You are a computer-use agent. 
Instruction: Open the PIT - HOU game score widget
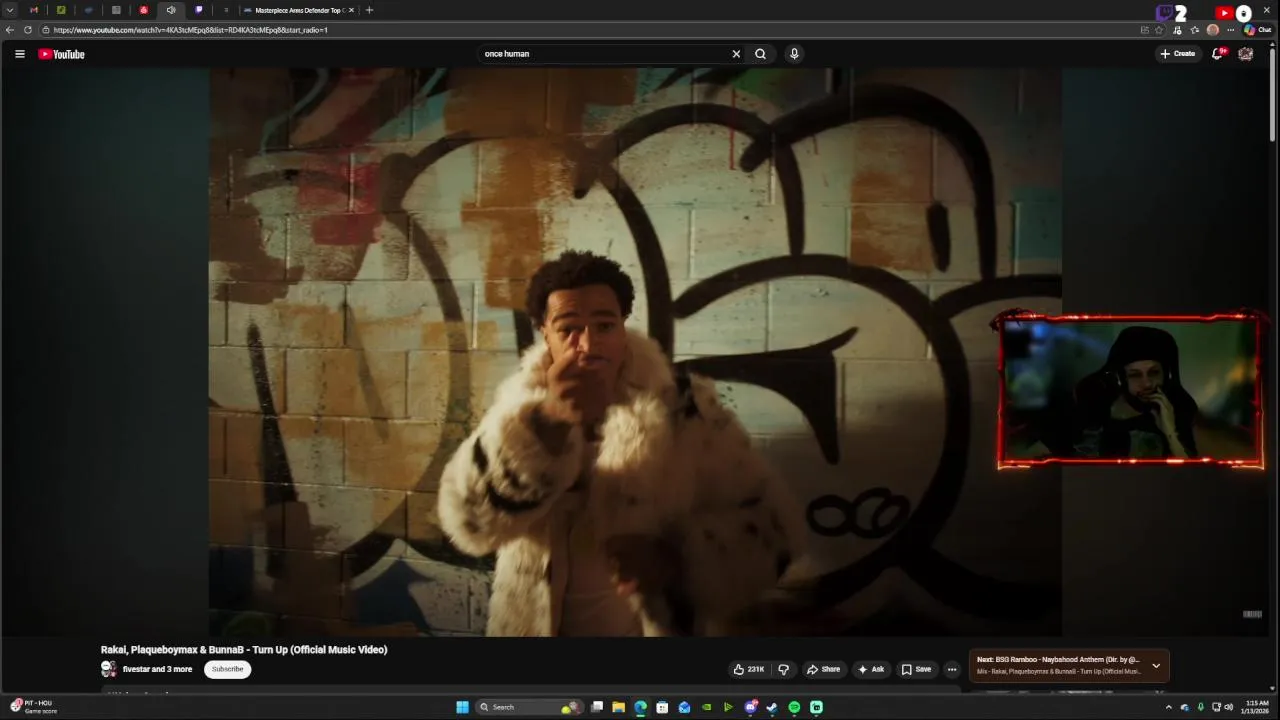point(32,707)
